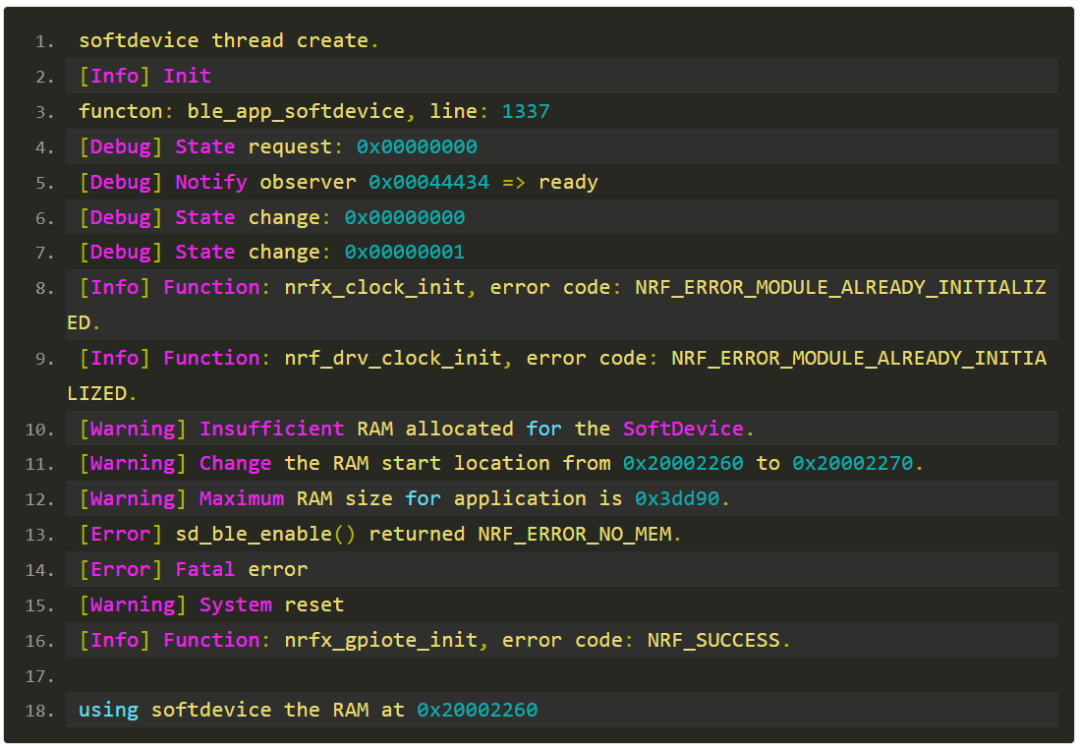Click observer address 0x00044434
1080x747 pixels.
pos(429,182)
